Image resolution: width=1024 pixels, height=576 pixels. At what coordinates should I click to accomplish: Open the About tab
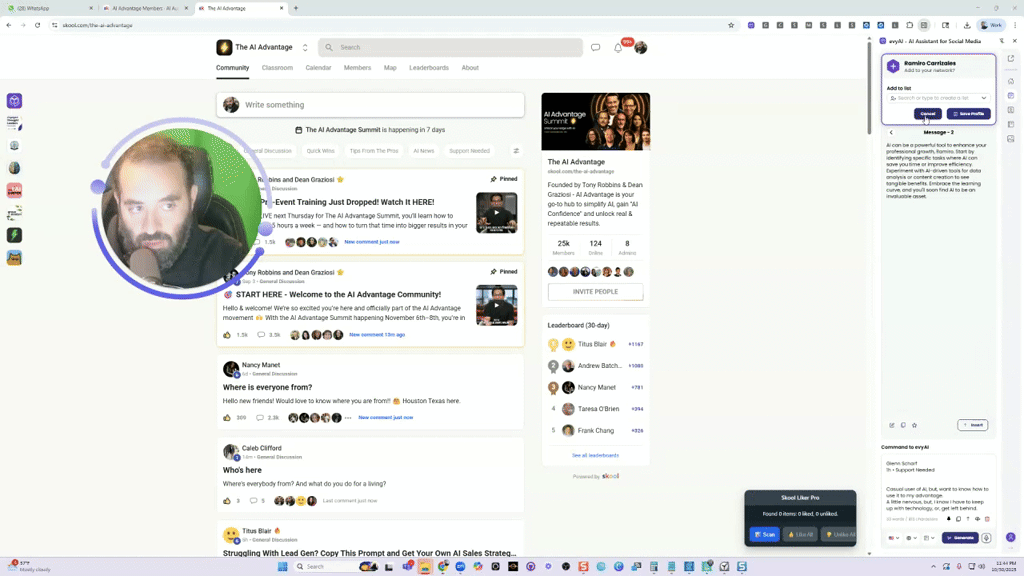(x=470, y=68)
